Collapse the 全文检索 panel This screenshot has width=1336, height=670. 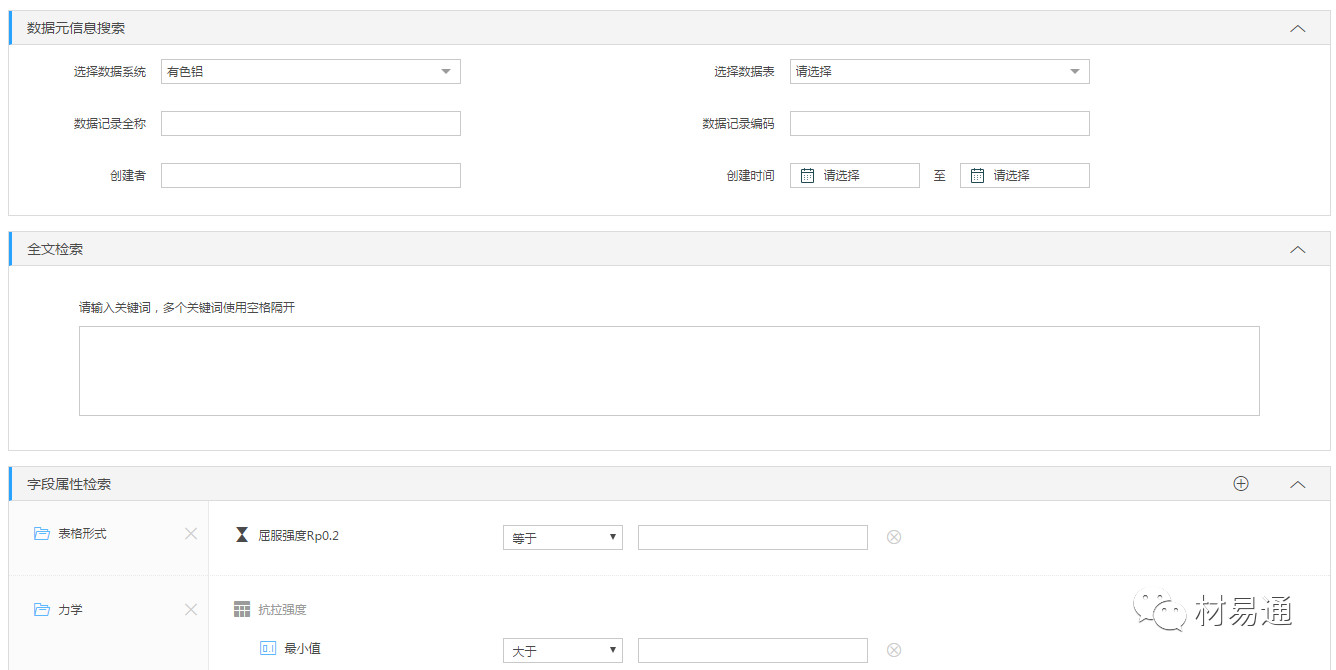click(1298, 250)
